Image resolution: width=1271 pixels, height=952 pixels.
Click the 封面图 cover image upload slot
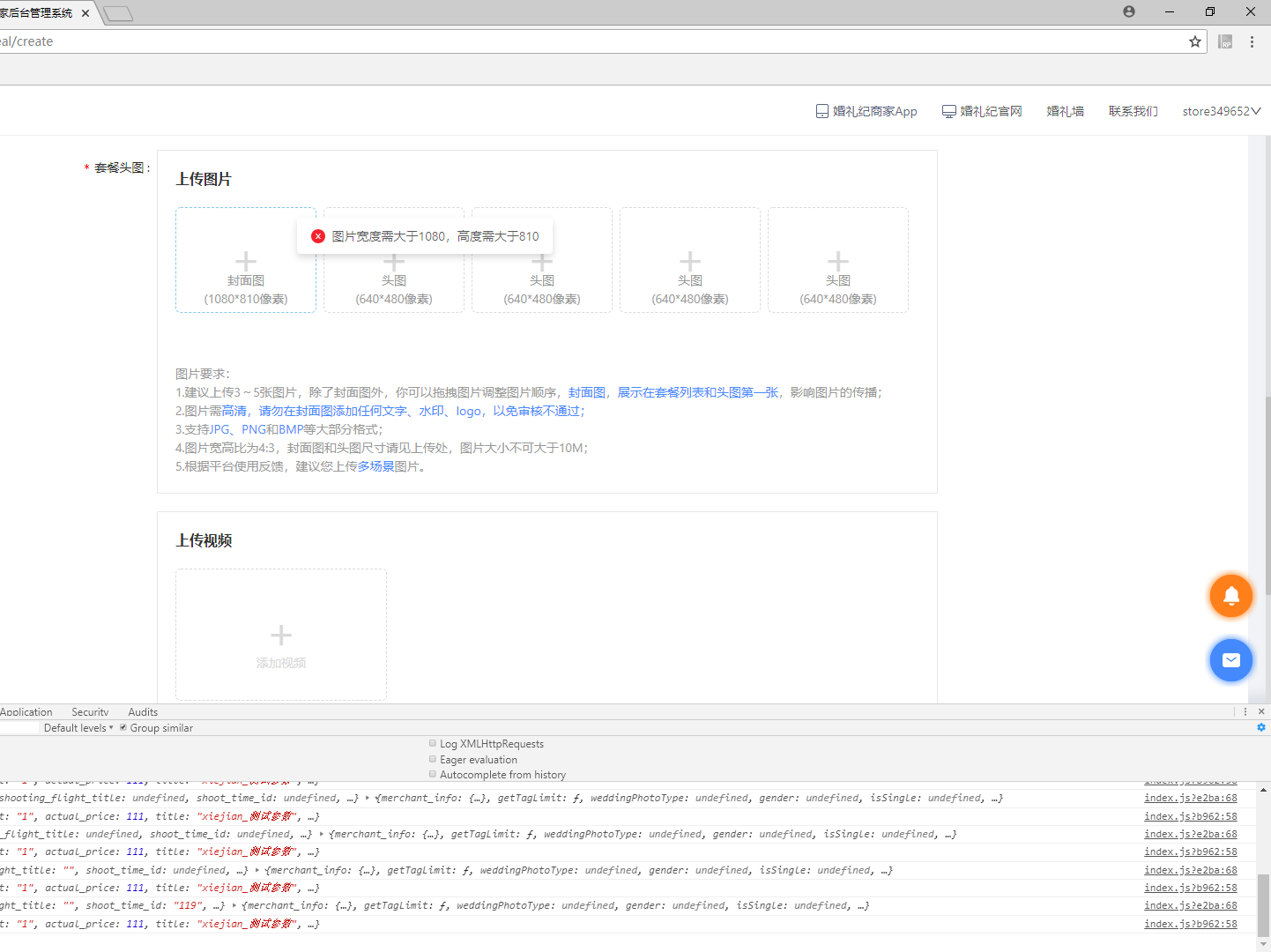pyautogui.click(x=246, y=261)
